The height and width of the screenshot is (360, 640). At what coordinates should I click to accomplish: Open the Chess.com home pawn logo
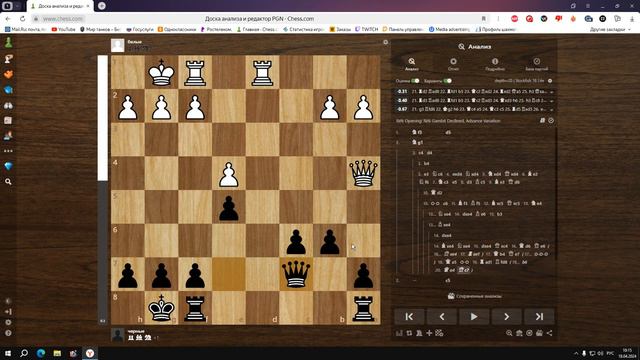8,42
